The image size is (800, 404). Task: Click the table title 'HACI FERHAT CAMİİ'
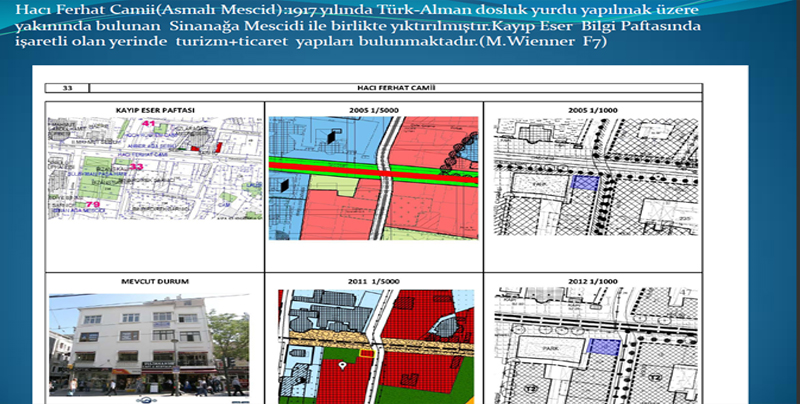point(371,88)
